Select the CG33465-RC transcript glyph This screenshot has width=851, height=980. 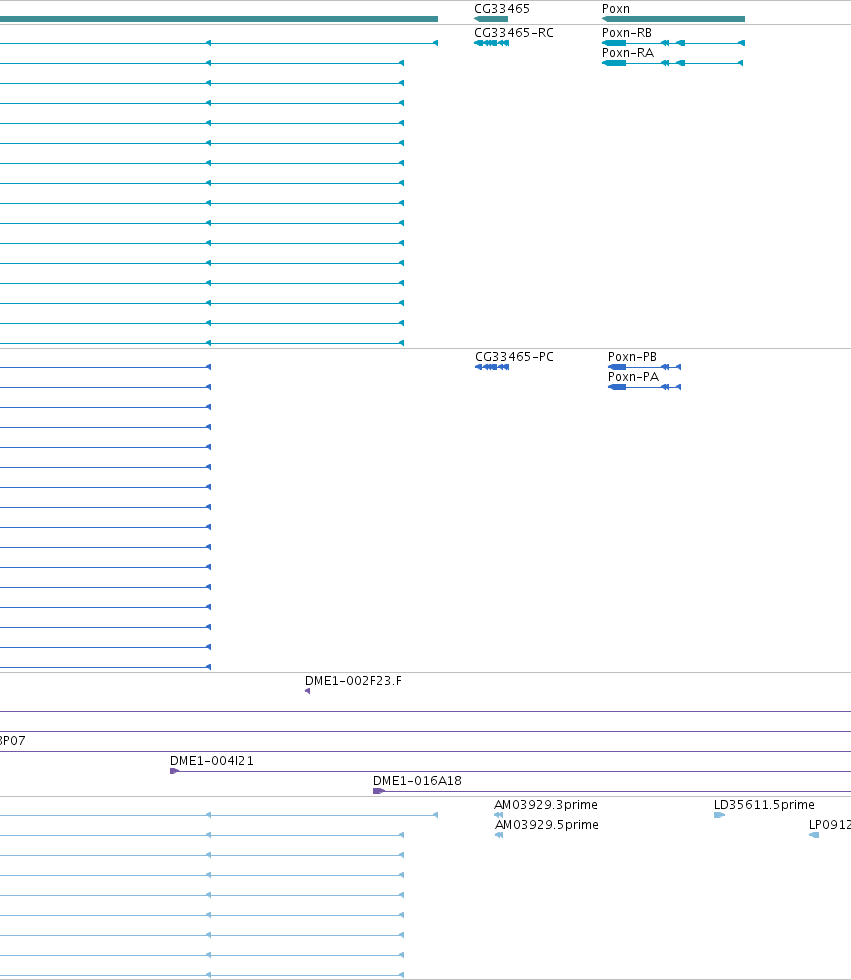tap(492, 43)
